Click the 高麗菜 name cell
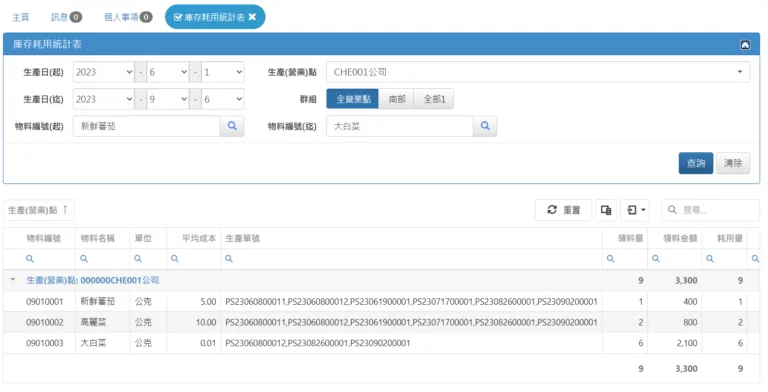 tap(93, 322)
